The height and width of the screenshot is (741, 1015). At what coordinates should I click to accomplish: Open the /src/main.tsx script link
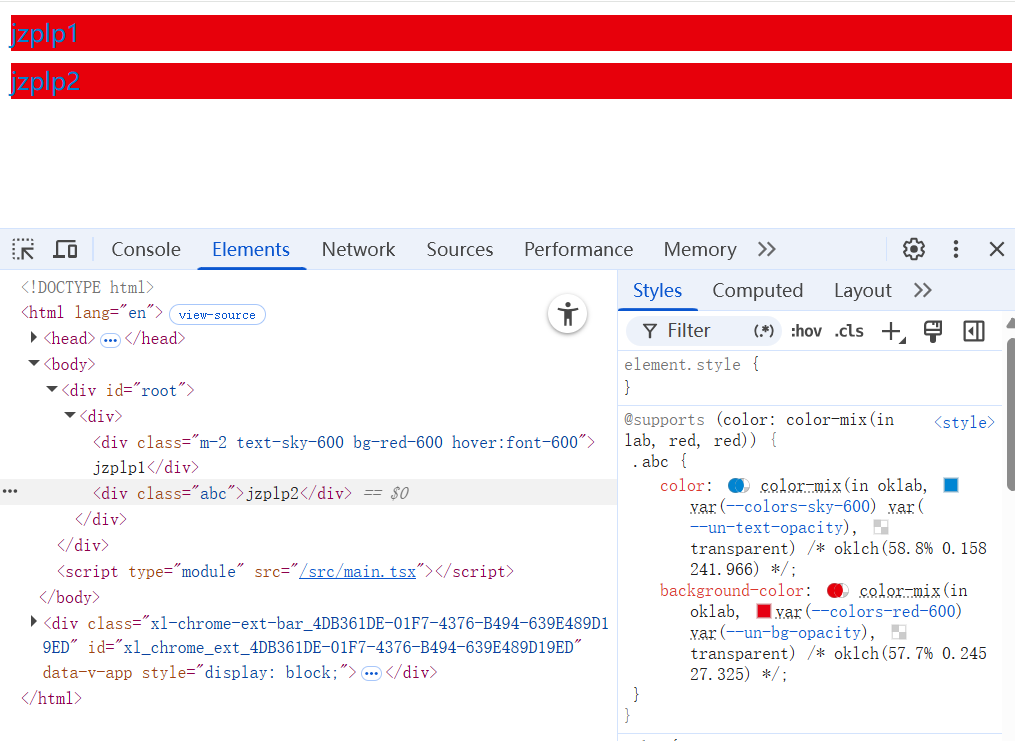(357, 571)
